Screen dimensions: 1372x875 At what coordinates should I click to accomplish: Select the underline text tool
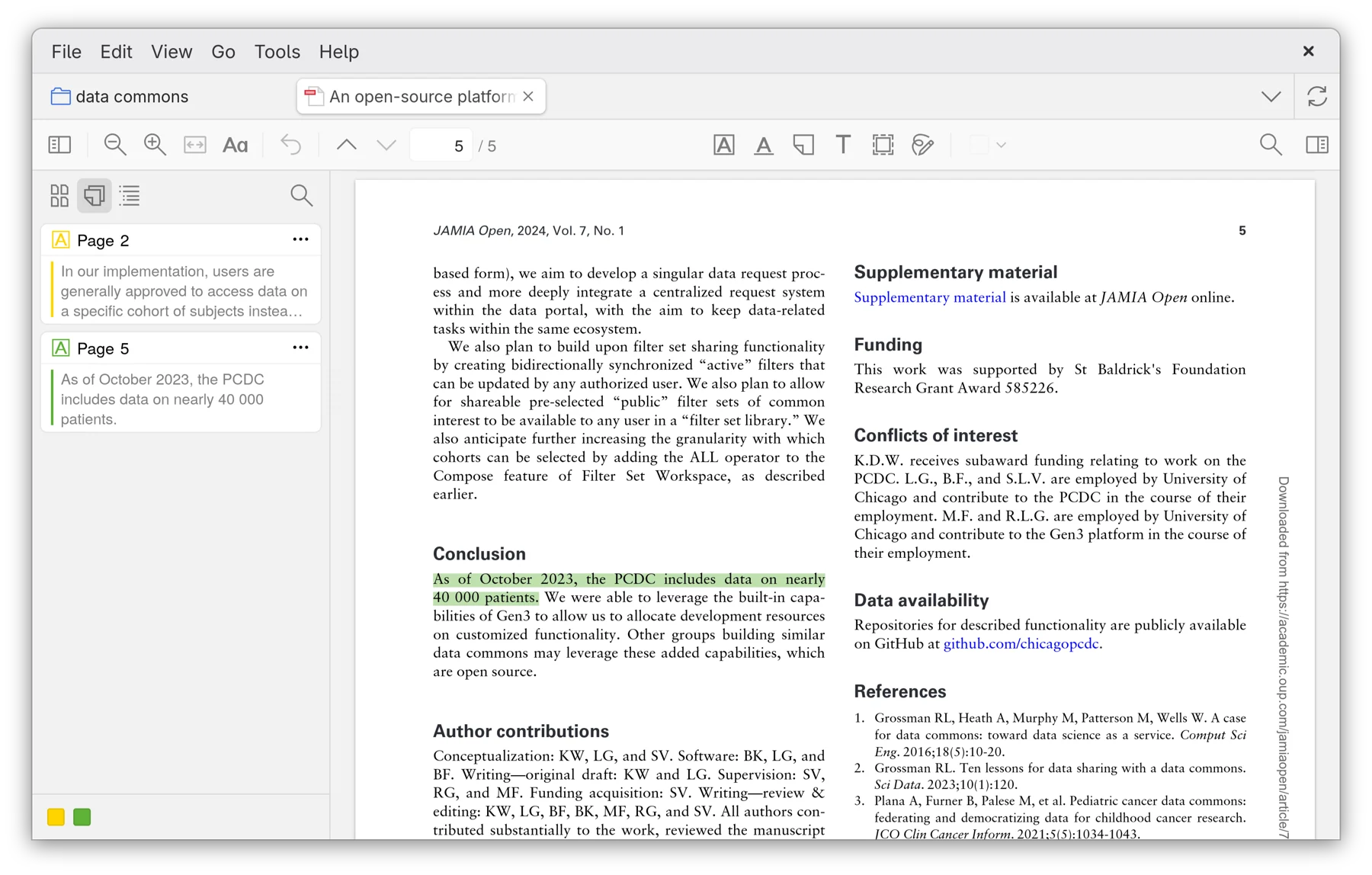[764, 145]
